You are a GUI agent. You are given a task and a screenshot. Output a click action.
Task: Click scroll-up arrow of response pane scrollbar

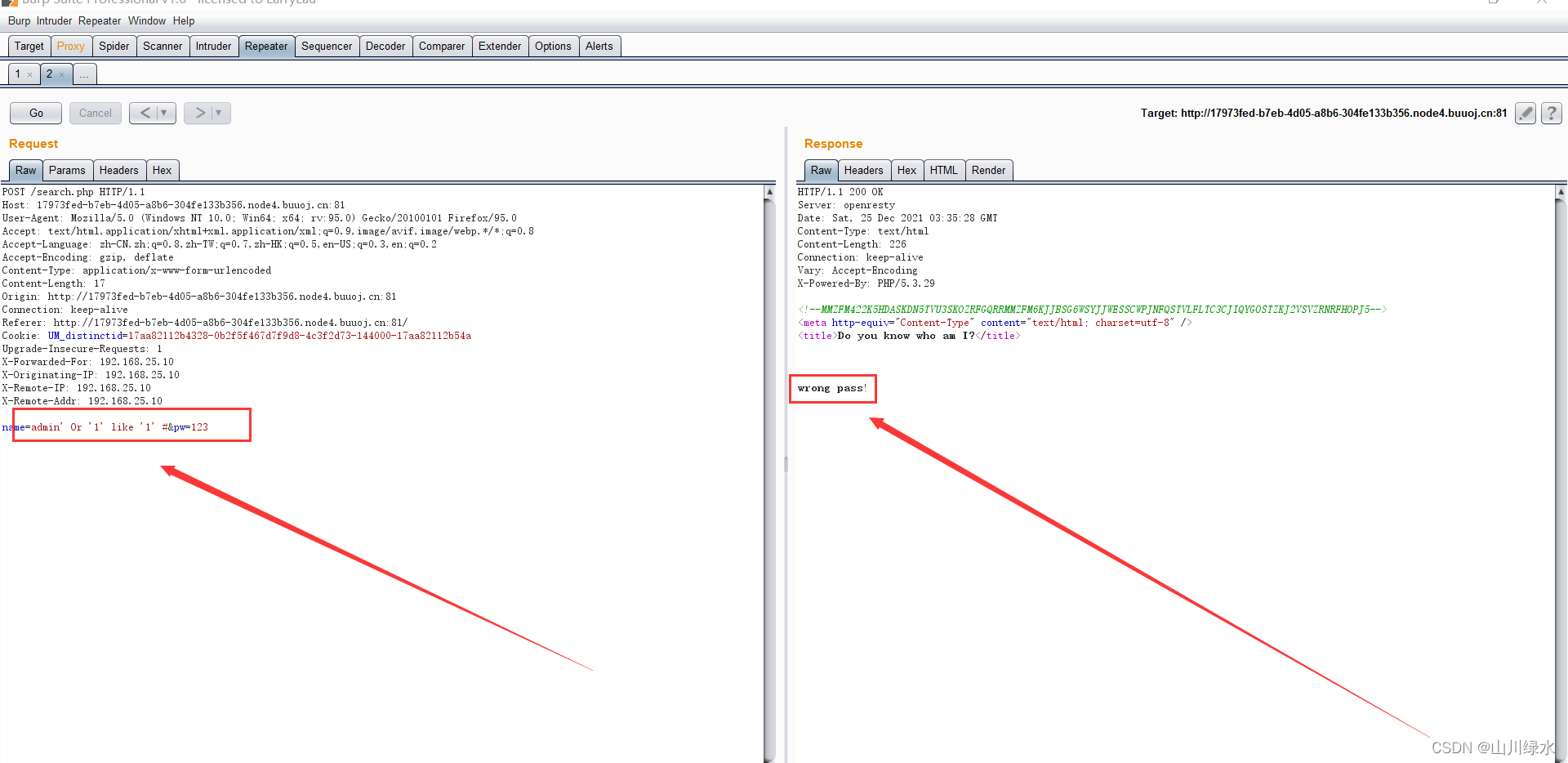pos(1561,191)
